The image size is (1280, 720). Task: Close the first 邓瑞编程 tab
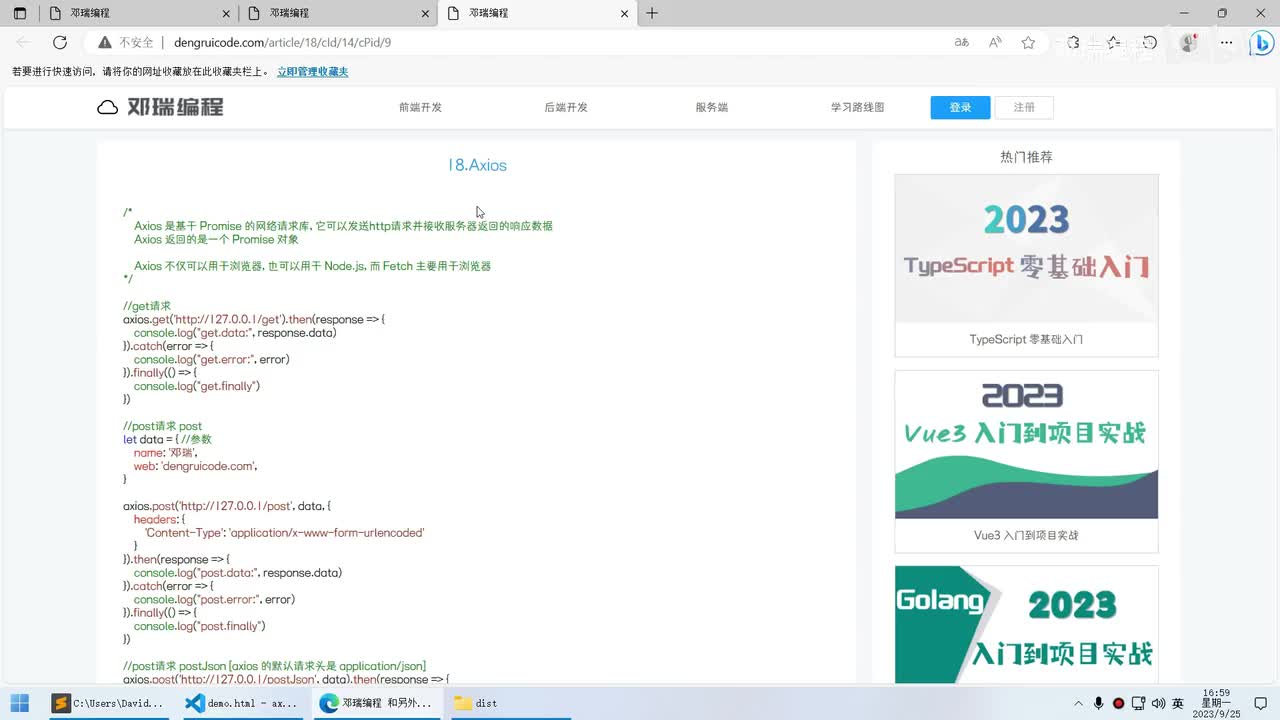pos(226,13)
